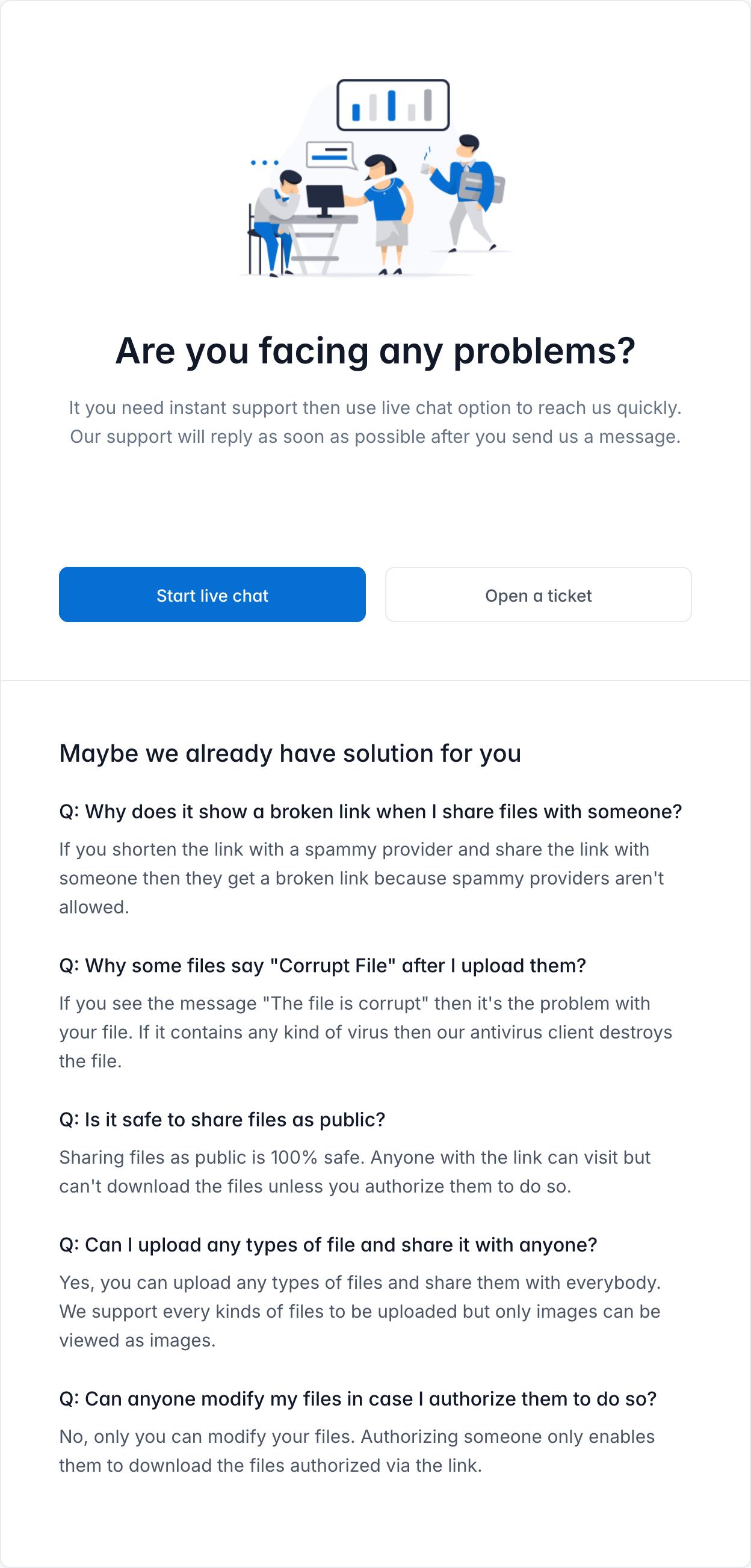
Task: Click the answer about antivirus destroying files
Action: 365,1032
